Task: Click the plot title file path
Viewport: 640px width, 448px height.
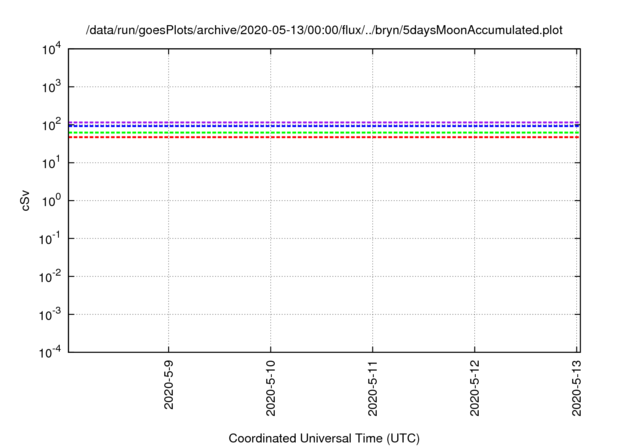Action: point(324,30)
